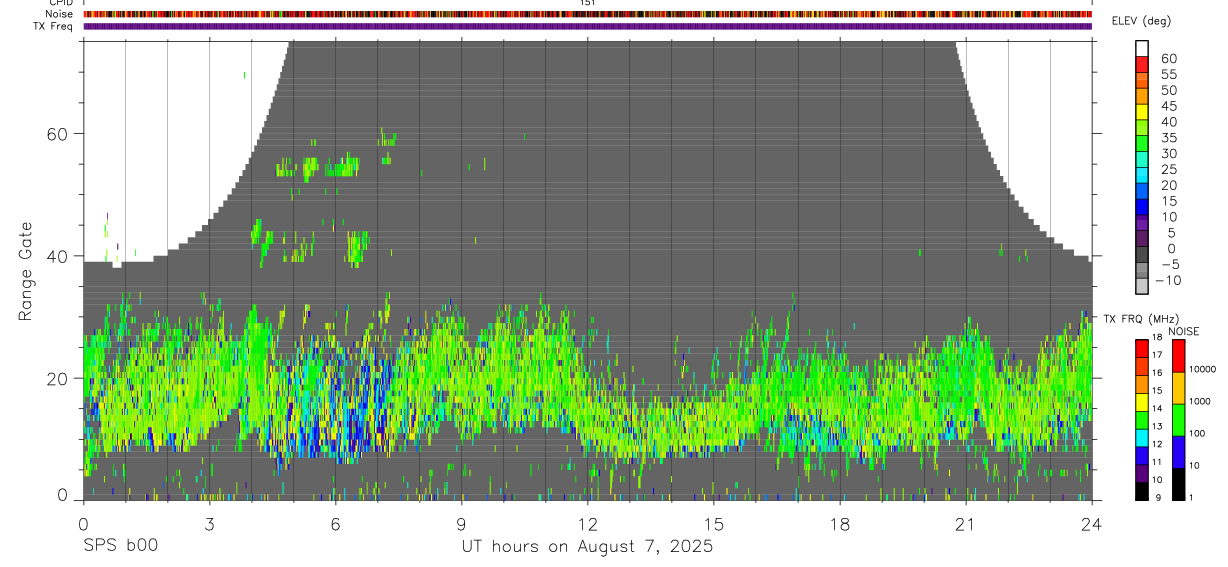Image resolution: width=1228 pixels, height=567 pixels.
Task: Select black NOISE swatch between 1 and 10
Action: pyautogui.click(x=1177, y=484)
